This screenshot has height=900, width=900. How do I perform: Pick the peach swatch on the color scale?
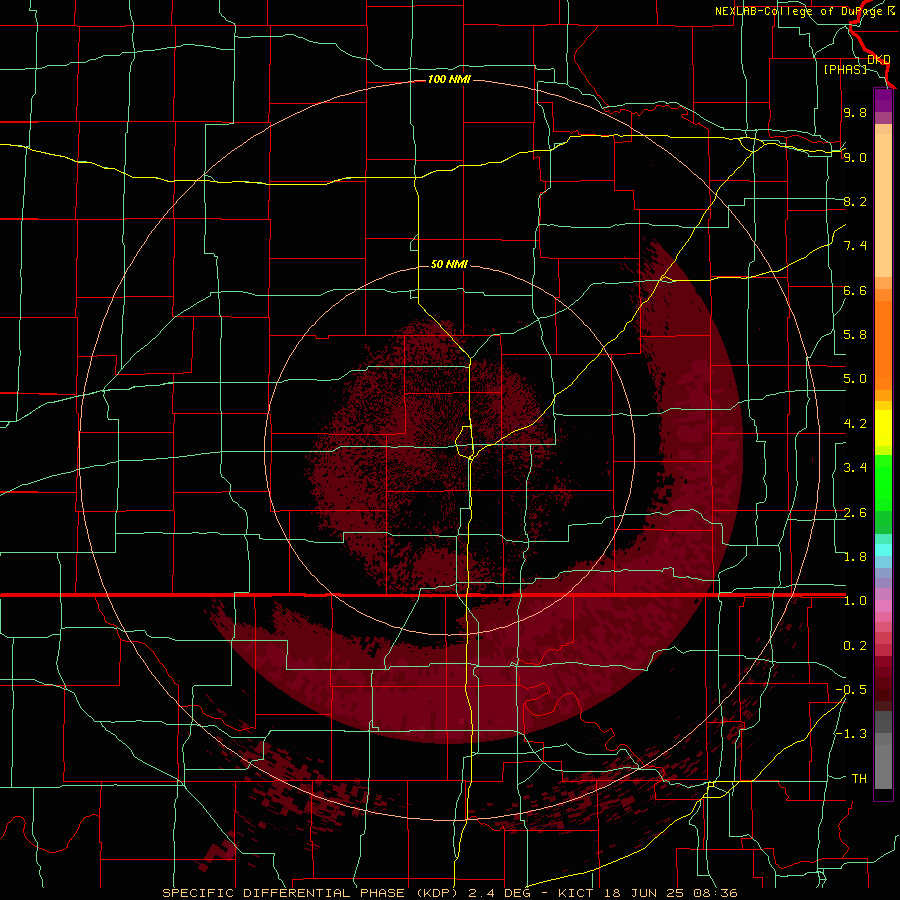tap(883, 207)
